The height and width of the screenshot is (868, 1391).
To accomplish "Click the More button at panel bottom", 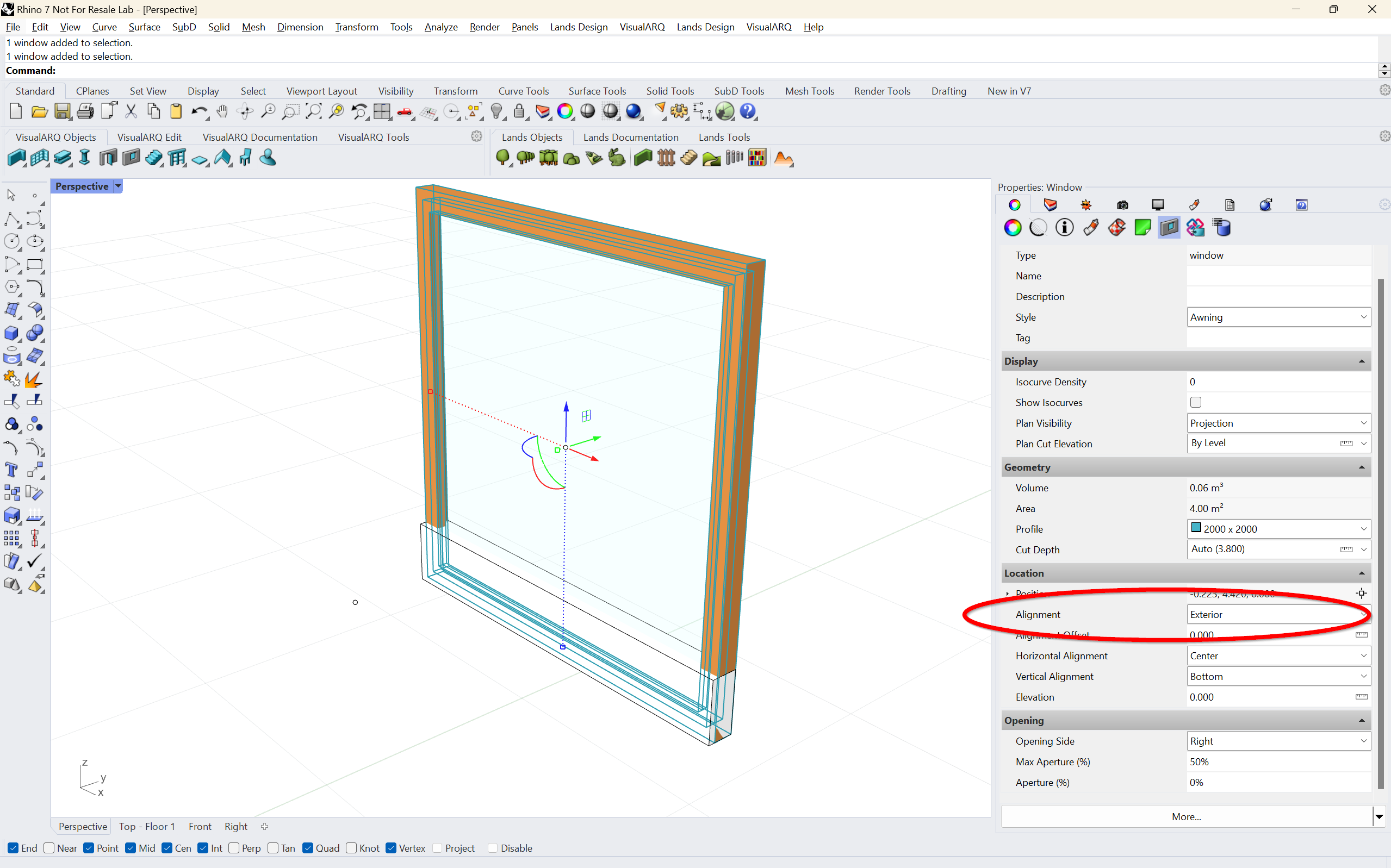I will click(x=1185, y=816).
